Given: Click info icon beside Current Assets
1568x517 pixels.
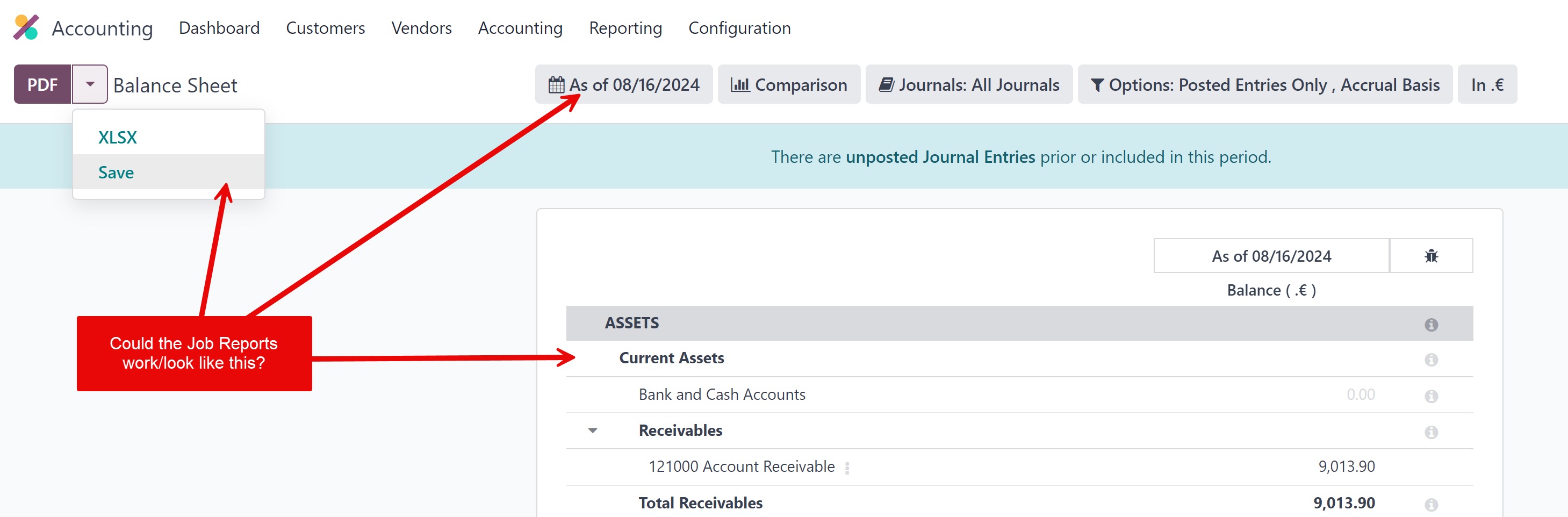Looking at the screenshot, I should coord(1430,360).
